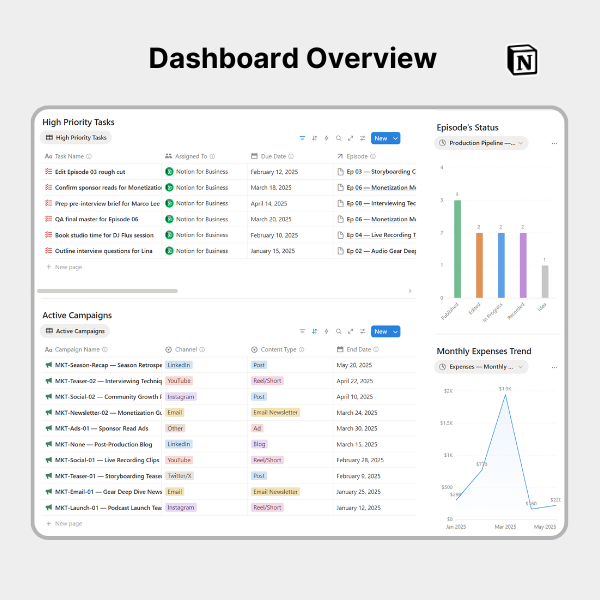Click the green Published bar in Episode's Status
The width and height of the screenshot is (600, 600).
click(457, 249)
